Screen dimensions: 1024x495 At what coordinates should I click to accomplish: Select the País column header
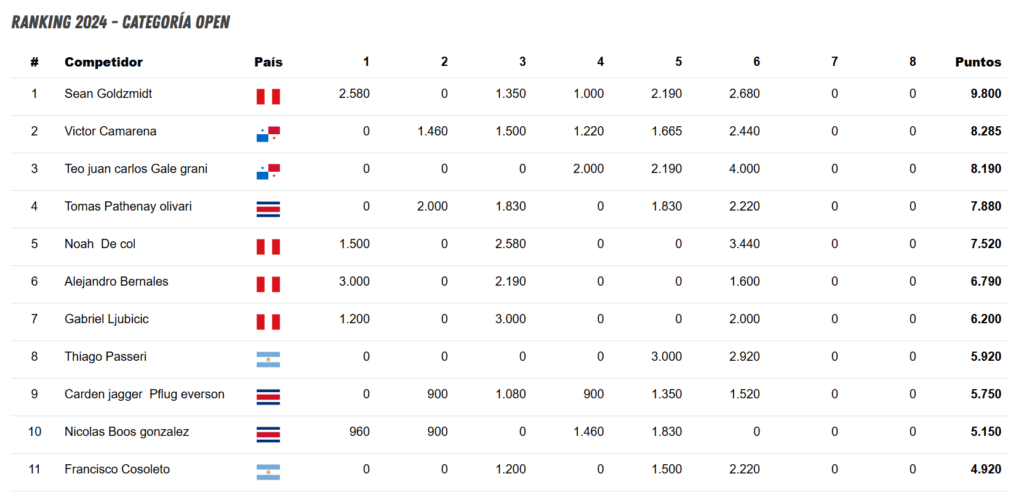[x=268, y=62]
